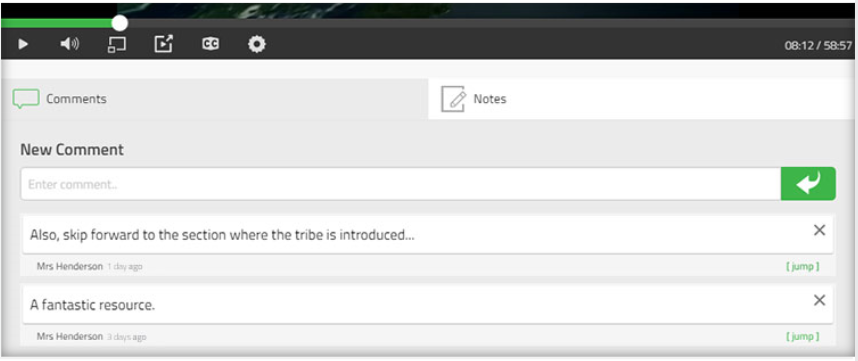Click the share/export video icon
The height and width of the screenshot is (361, 858).
coord(164,44)
